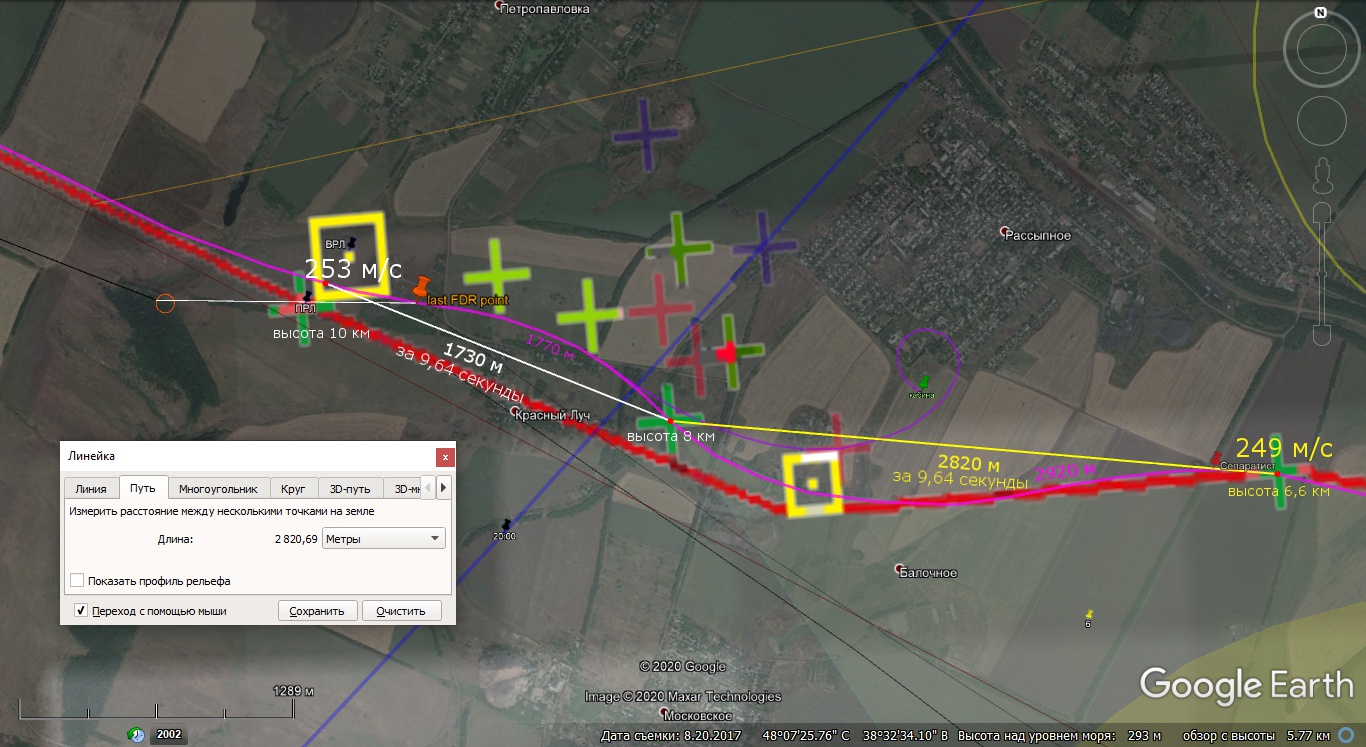Click the green pushpin inside purple circle
The width and height of the screenshot is (1366, 747).
tap(923, 380)
